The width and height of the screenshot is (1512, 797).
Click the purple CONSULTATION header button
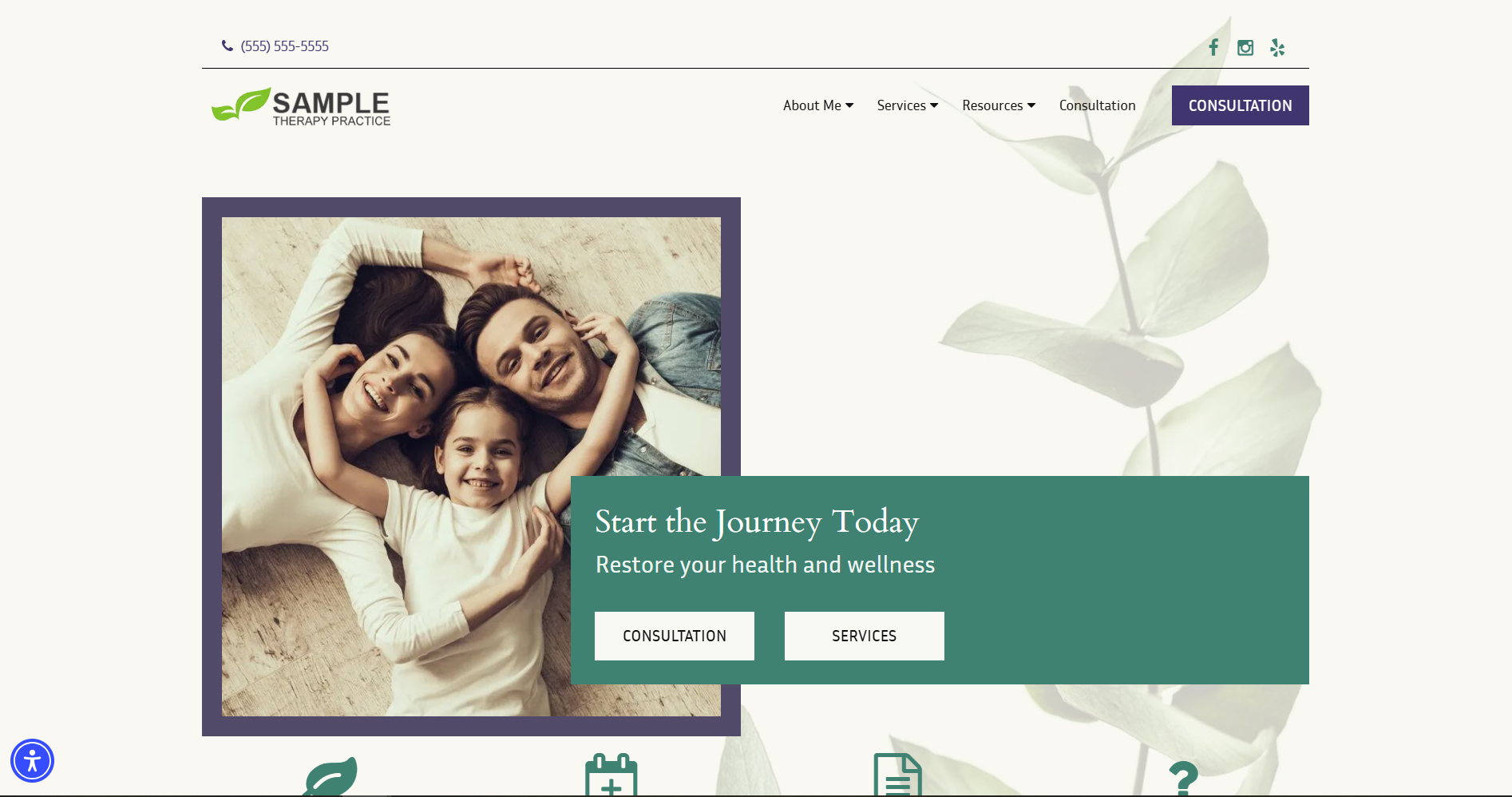(1241, 105)
